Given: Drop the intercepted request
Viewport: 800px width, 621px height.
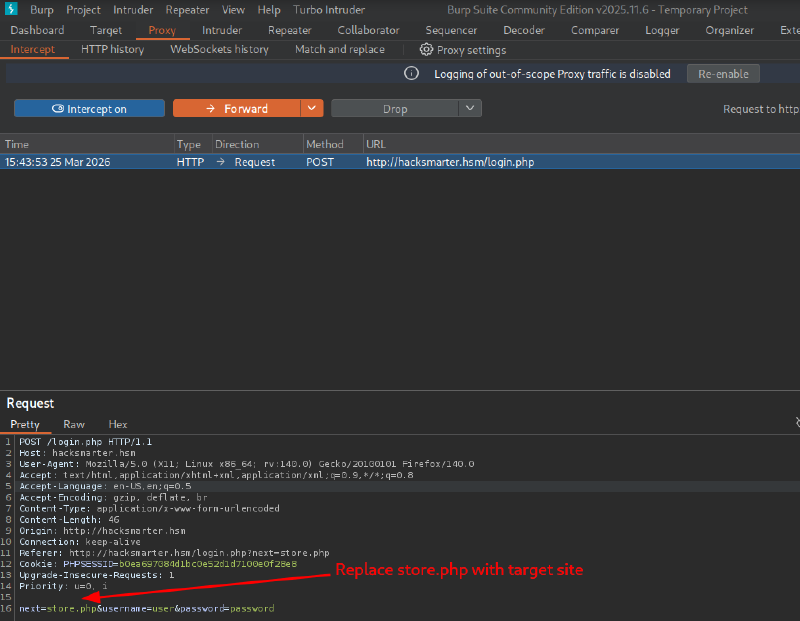Looking at the screenshot, I should [395, 109].
